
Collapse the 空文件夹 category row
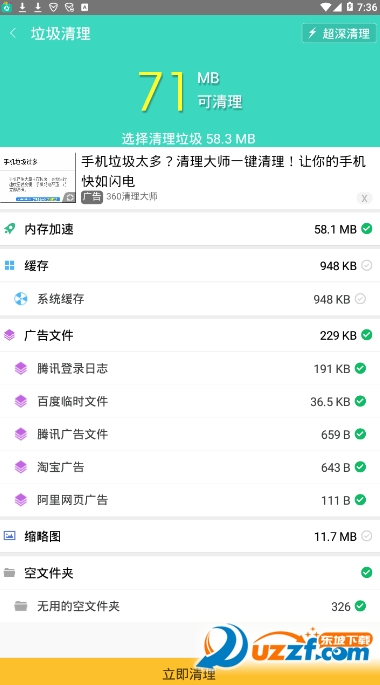tap(190, 572)
